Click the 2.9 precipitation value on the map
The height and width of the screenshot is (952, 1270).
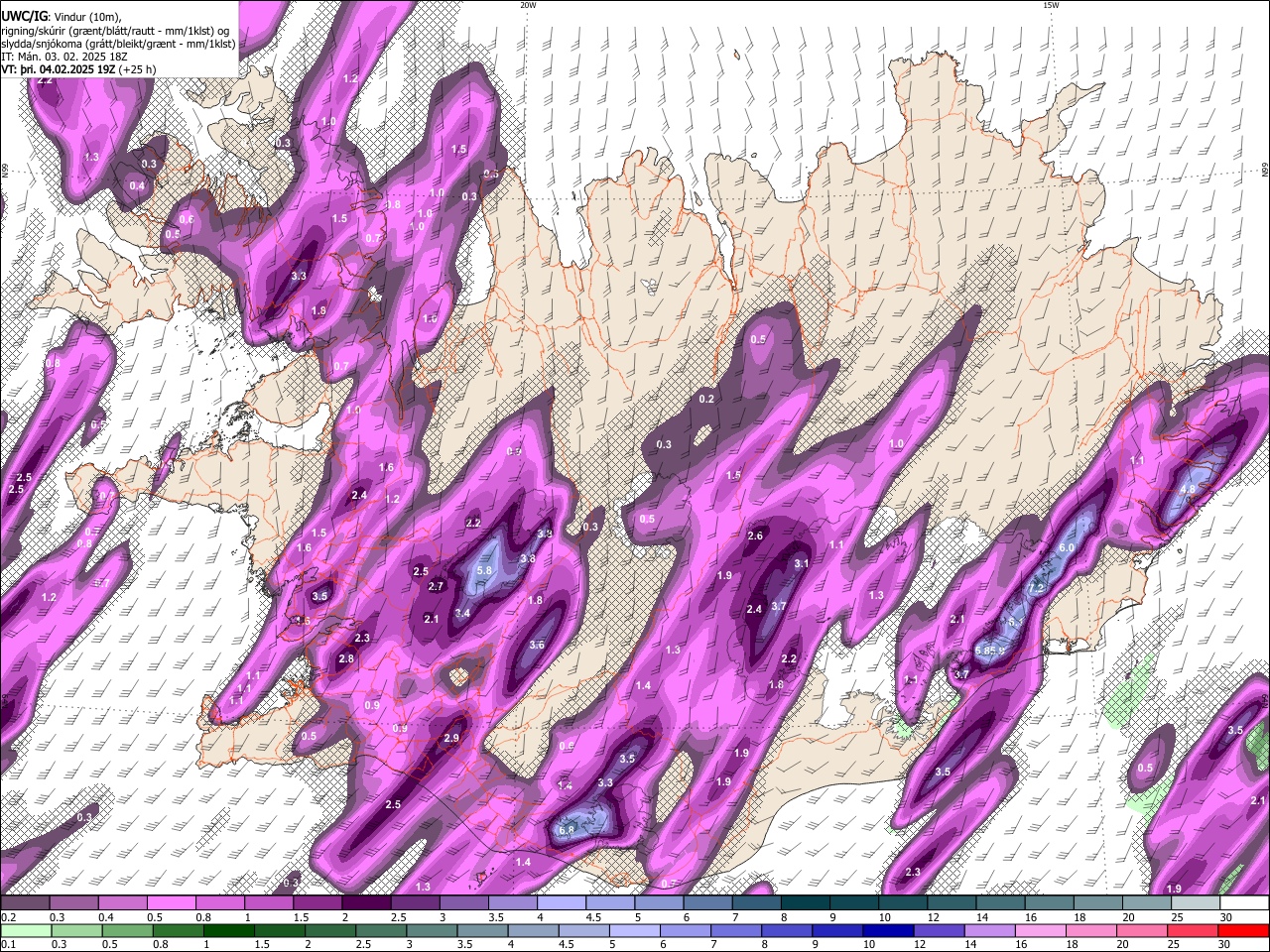coord(451,738)
